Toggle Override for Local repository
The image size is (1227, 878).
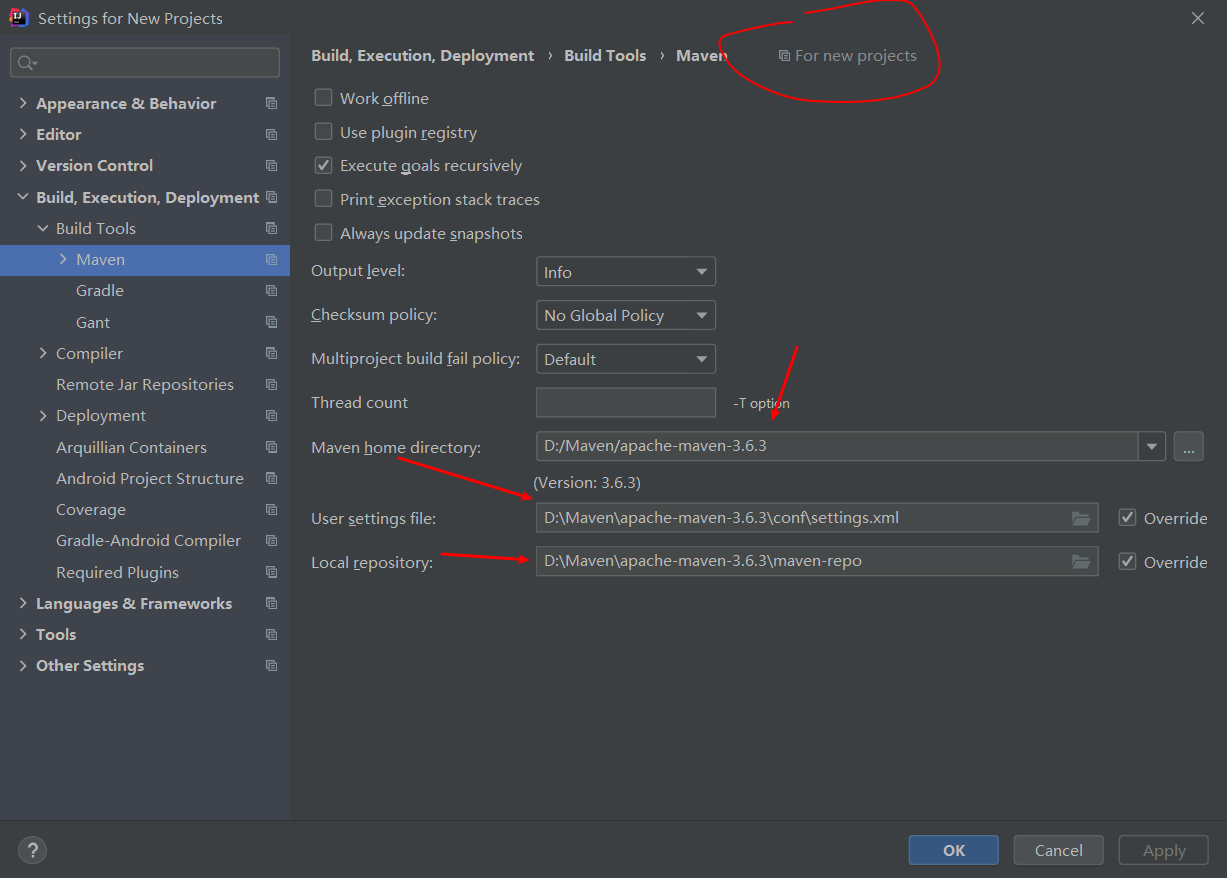coord(1128,561)
